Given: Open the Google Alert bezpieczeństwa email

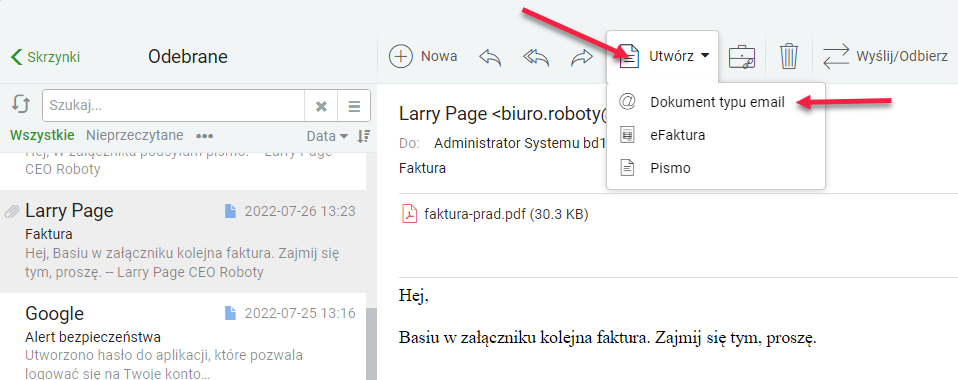Looking at the screenshot, I should click(183, 337).
